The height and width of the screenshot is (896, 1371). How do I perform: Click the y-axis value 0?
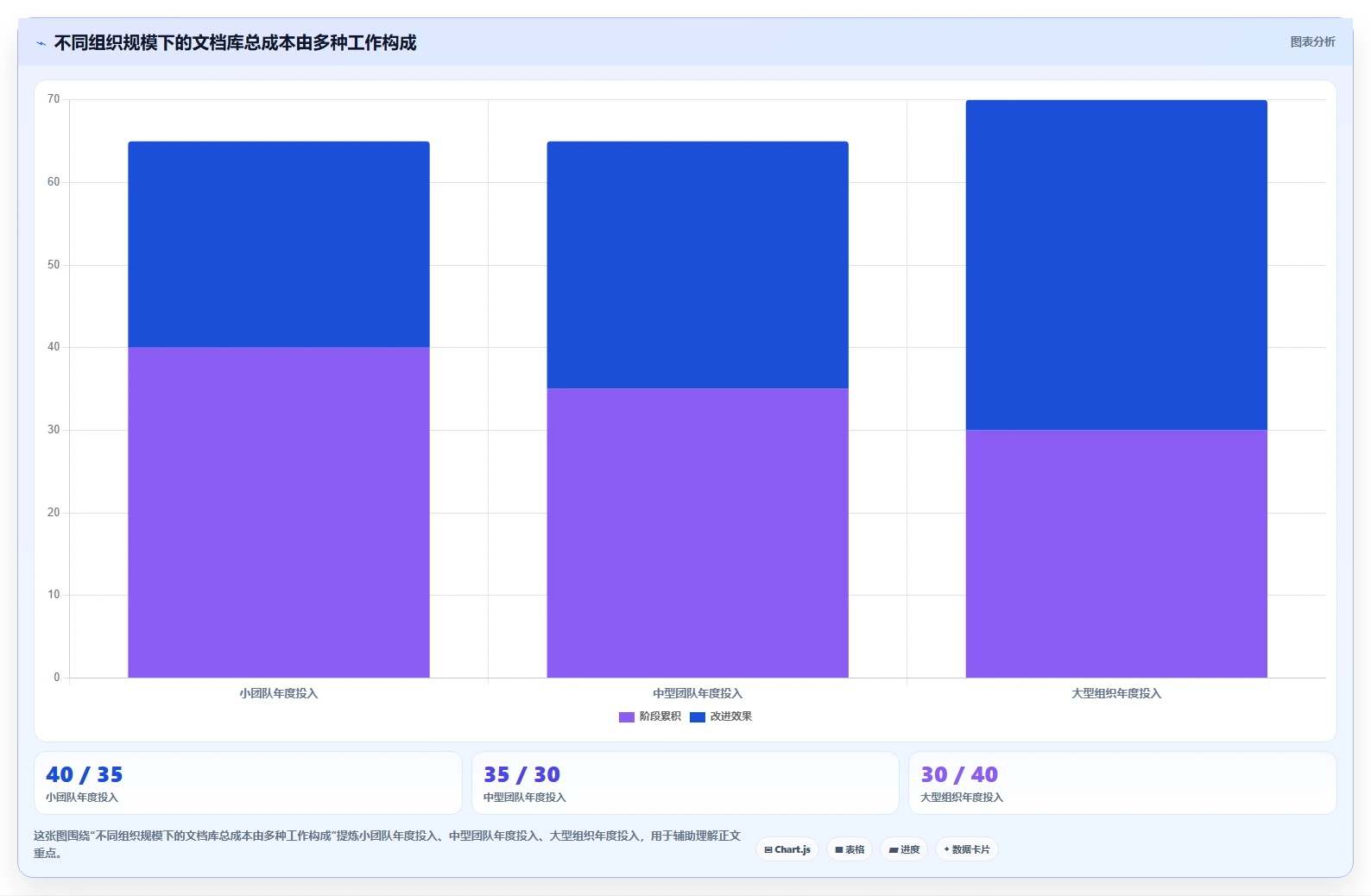click(57, 678)
